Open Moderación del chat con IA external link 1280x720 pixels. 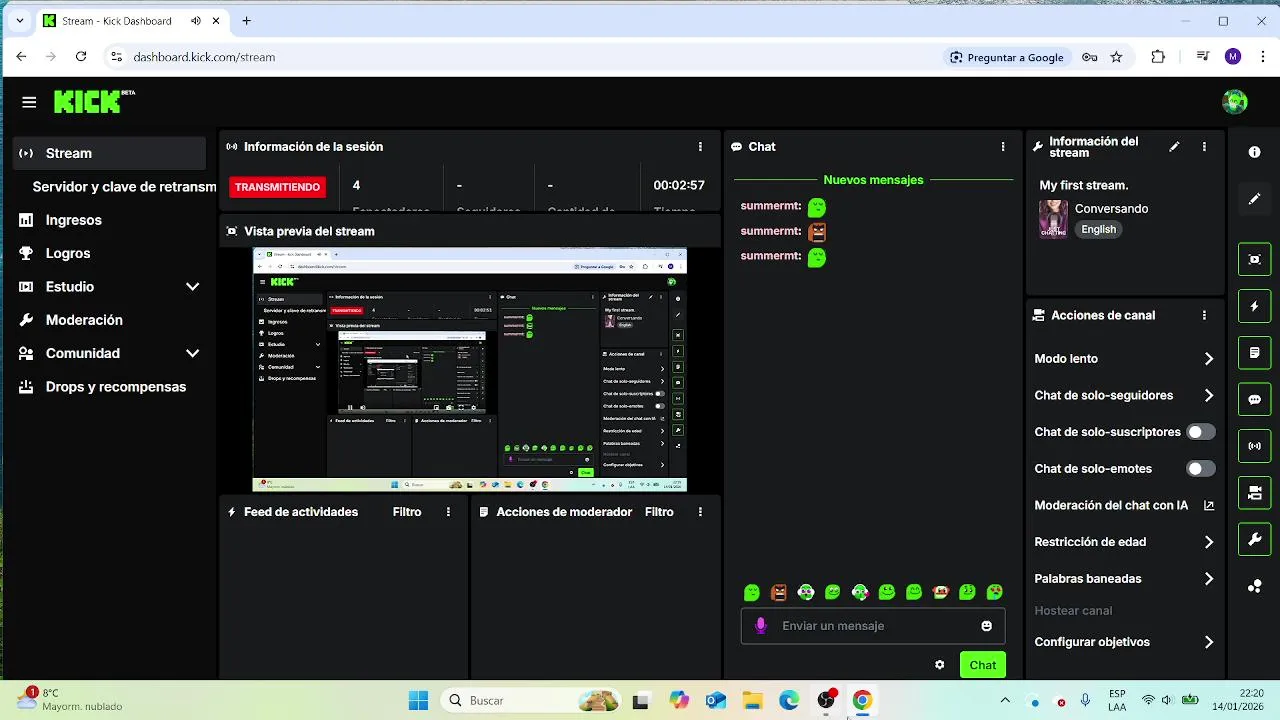click(x=1208, y=506)
